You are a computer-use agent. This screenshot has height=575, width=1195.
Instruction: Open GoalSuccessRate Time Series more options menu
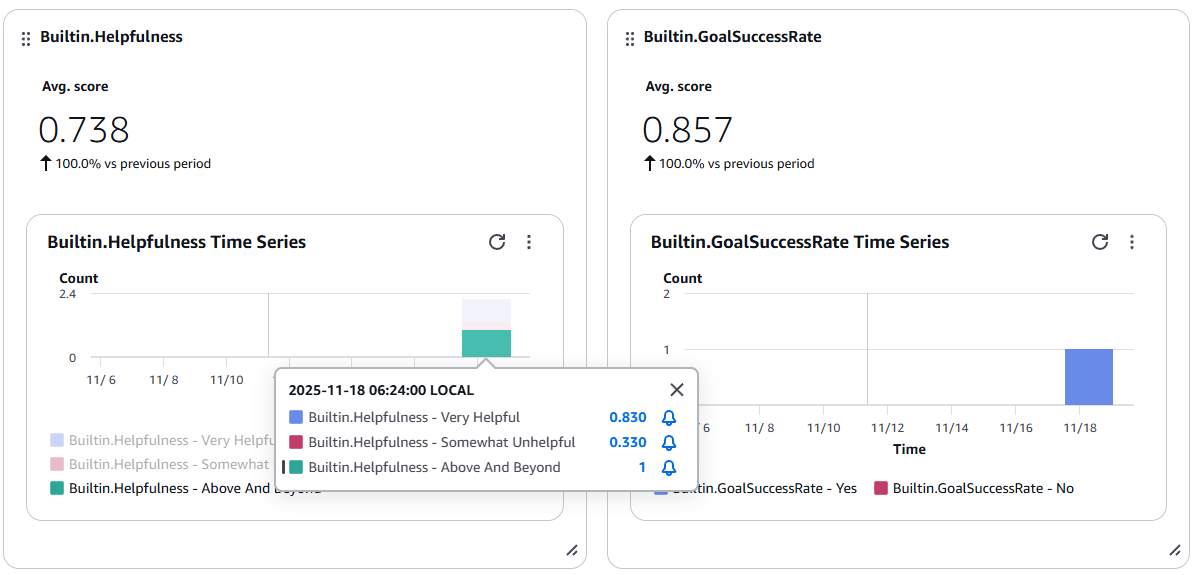[x=1132, y=242]
